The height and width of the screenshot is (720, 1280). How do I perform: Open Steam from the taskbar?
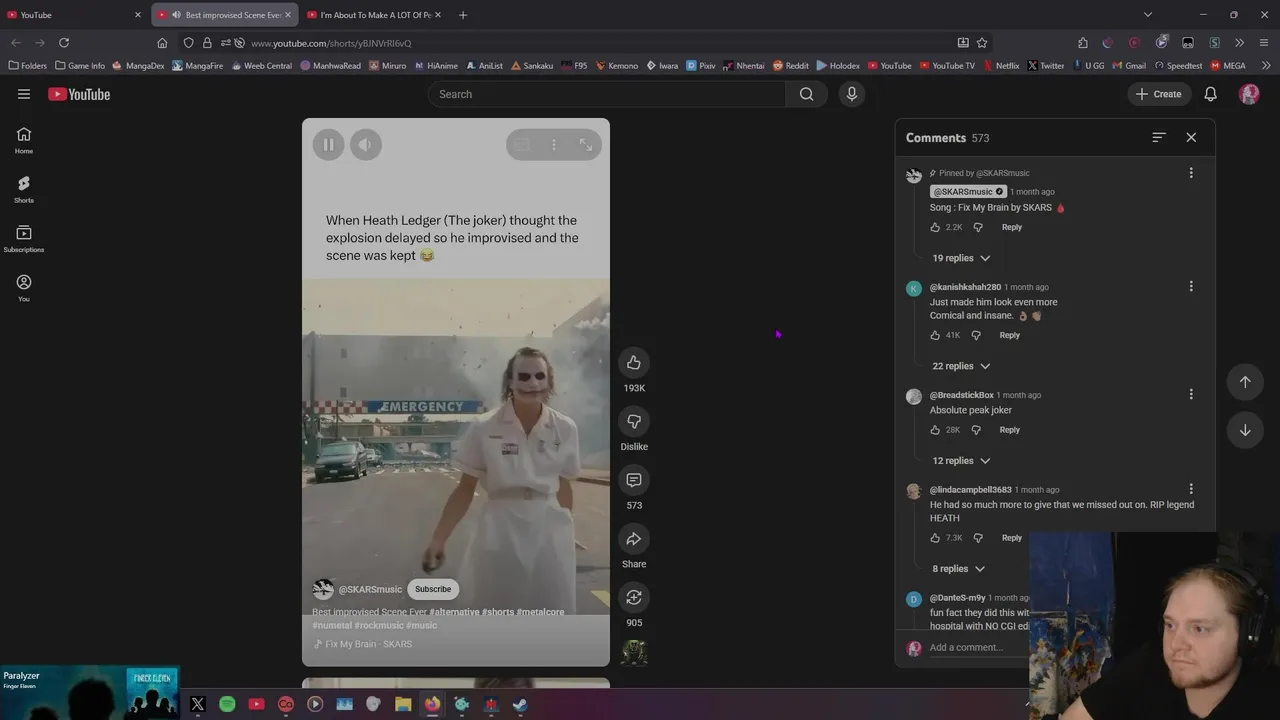point(520,704)
